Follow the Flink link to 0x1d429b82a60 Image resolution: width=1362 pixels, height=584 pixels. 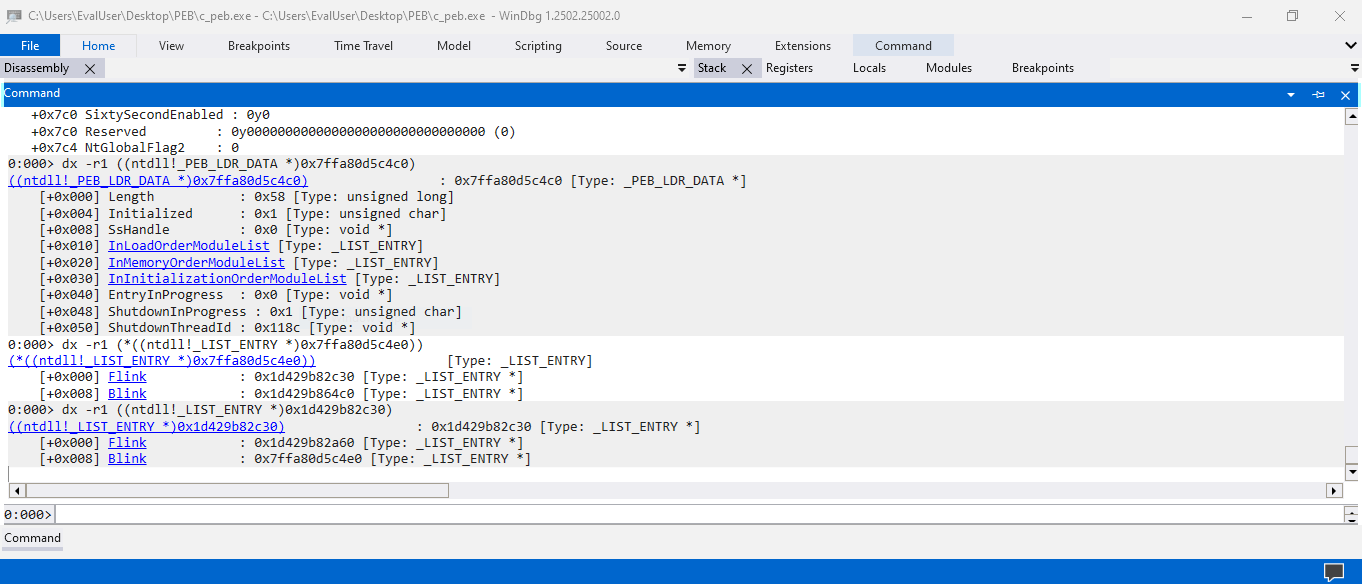coord(127,443)
